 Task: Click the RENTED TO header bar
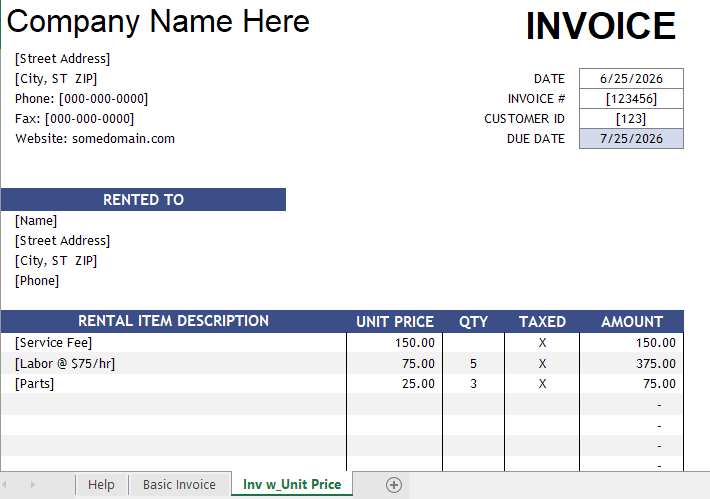click(x=143, y=200)
